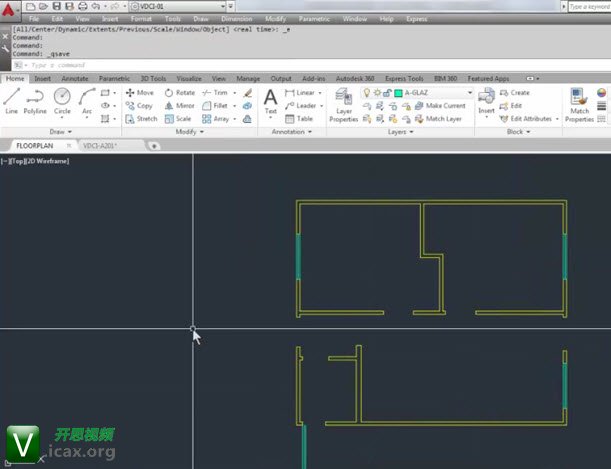
Task: Switch to the Insert ribbon tab
Action: click(x=42, y=79)
